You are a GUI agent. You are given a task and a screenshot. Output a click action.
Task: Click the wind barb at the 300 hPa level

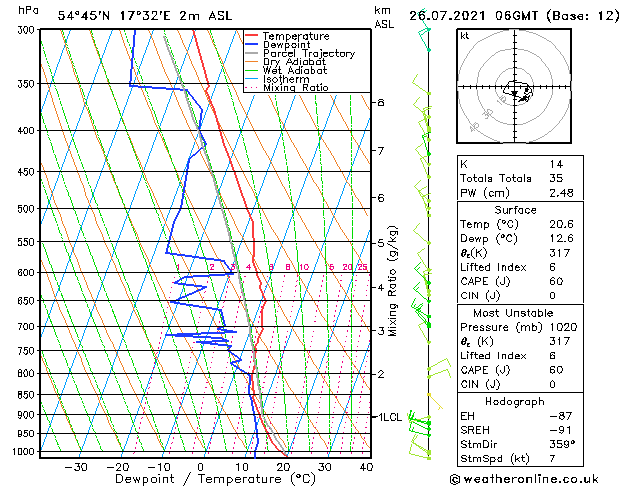pyautogui.click(x=425, y=32)
